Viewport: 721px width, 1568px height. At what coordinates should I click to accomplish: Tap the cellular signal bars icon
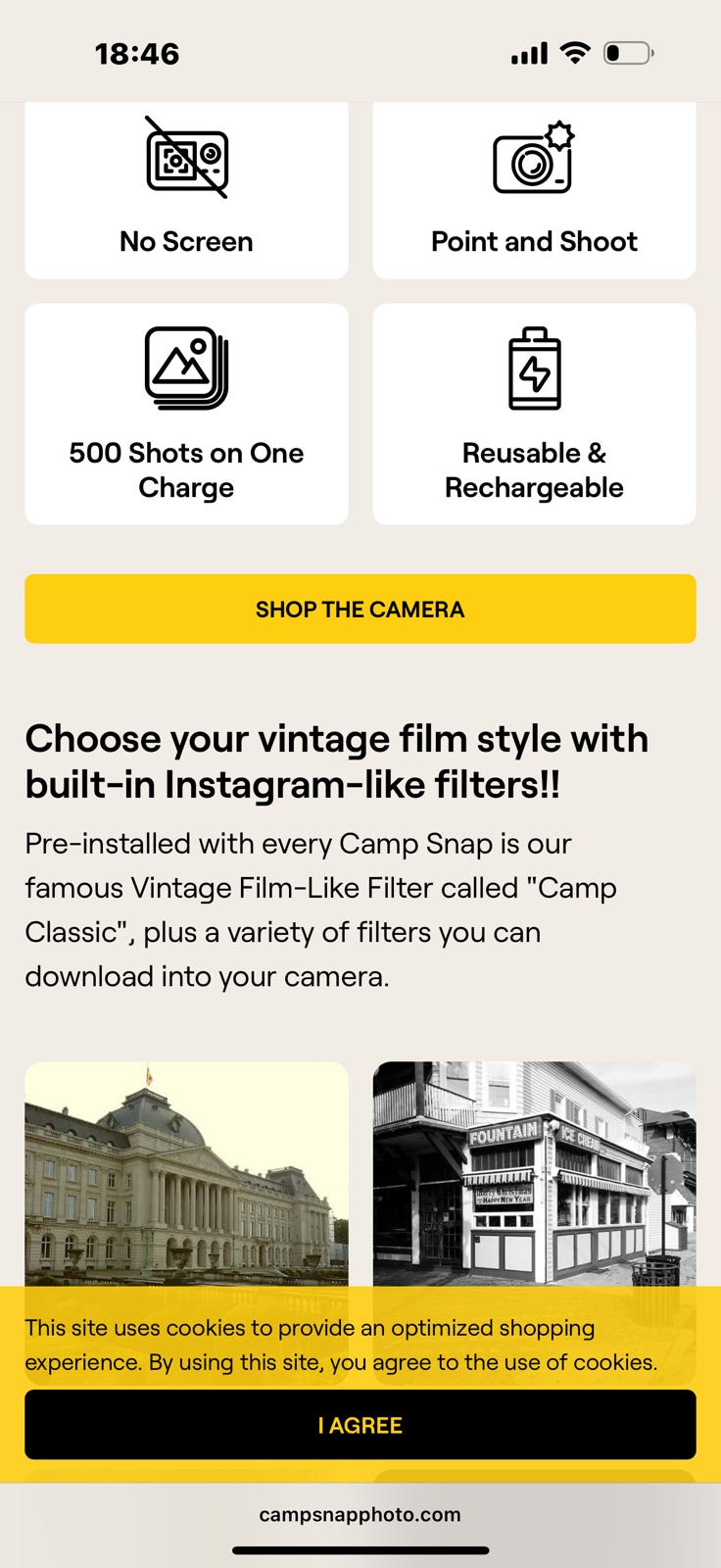click(529, 54)
